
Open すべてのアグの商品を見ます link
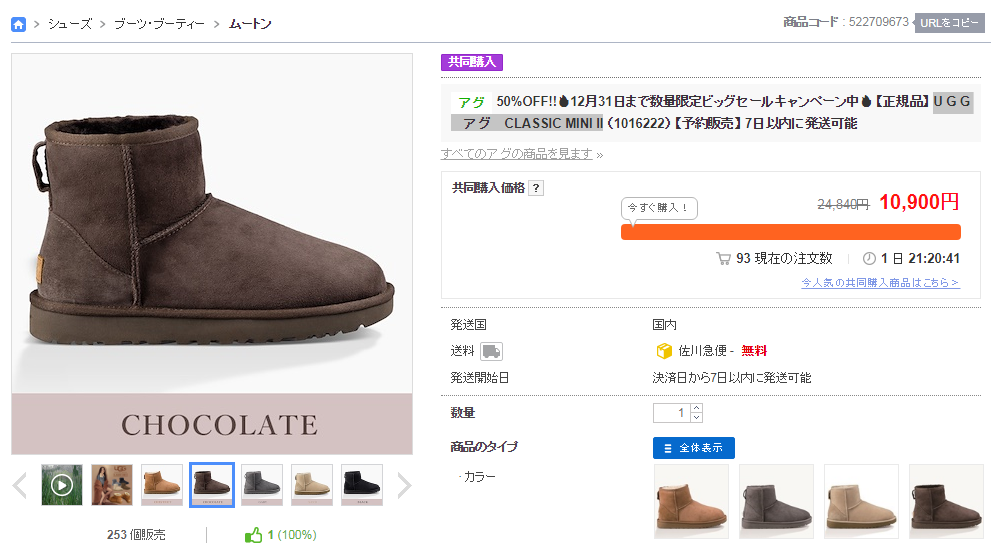517,154
